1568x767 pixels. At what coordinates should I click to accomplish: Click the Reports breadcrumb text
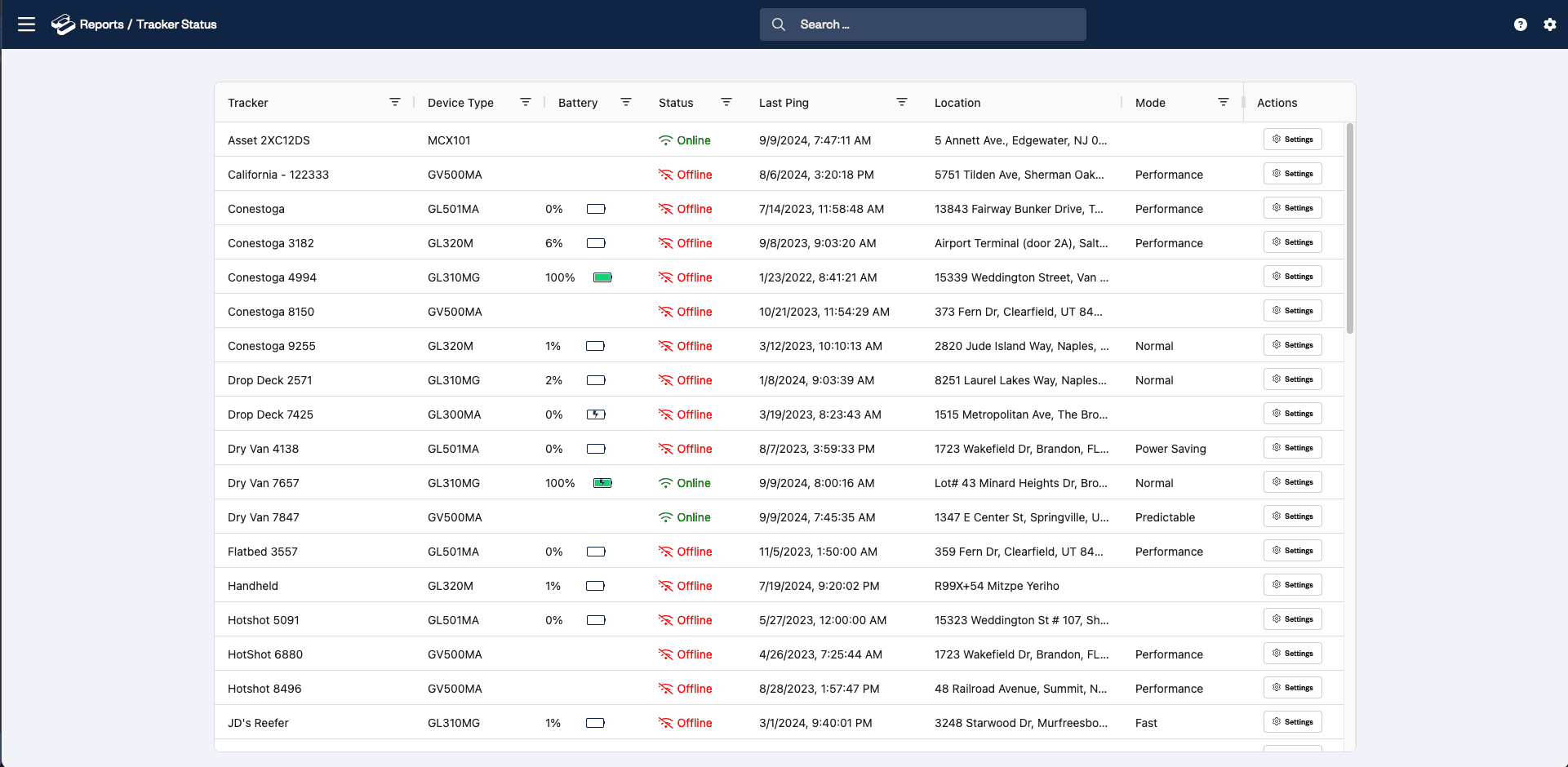point(101,24)
